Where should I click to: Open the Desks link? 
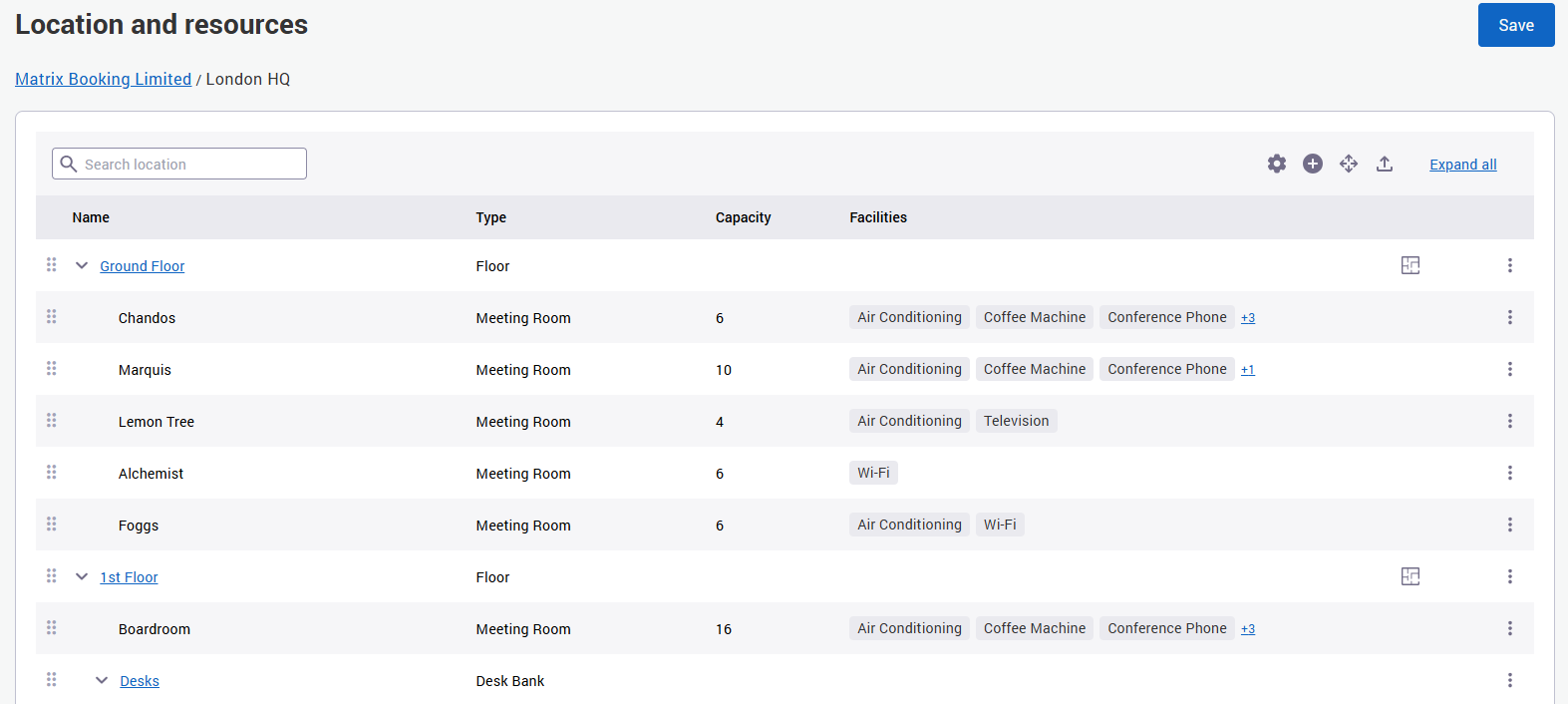pyautogui.click(x=140, y=681)
